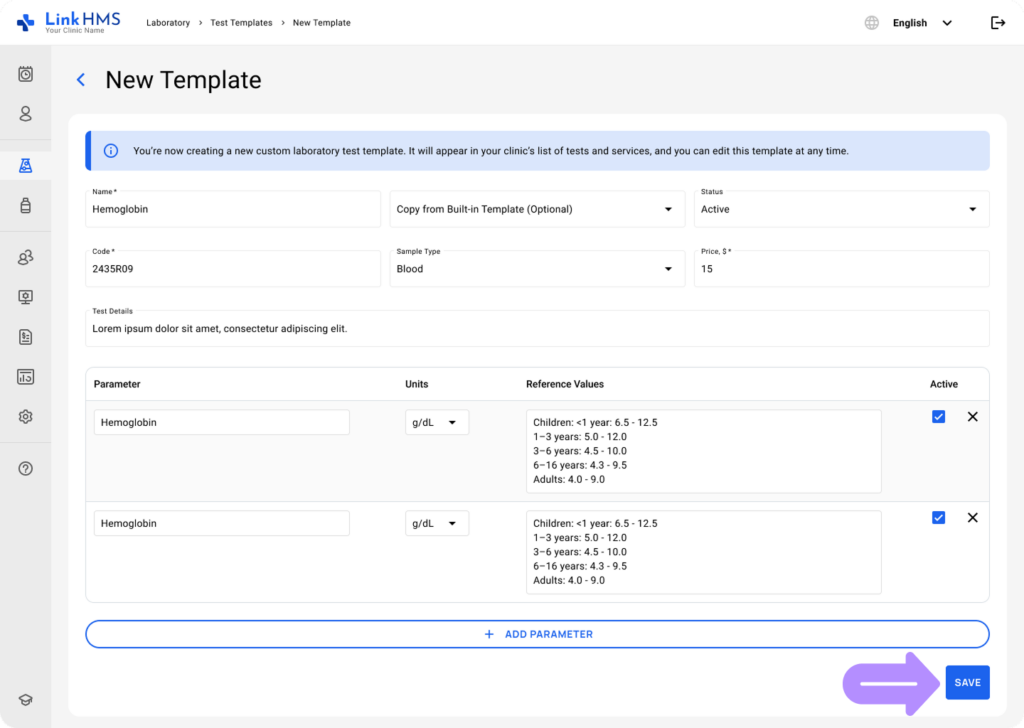The height and width of the screenshot is (728, 1024).
Task: Open Copy from Built-in Template dropdown
Action: pyautogui.click(x=537, y=209)
